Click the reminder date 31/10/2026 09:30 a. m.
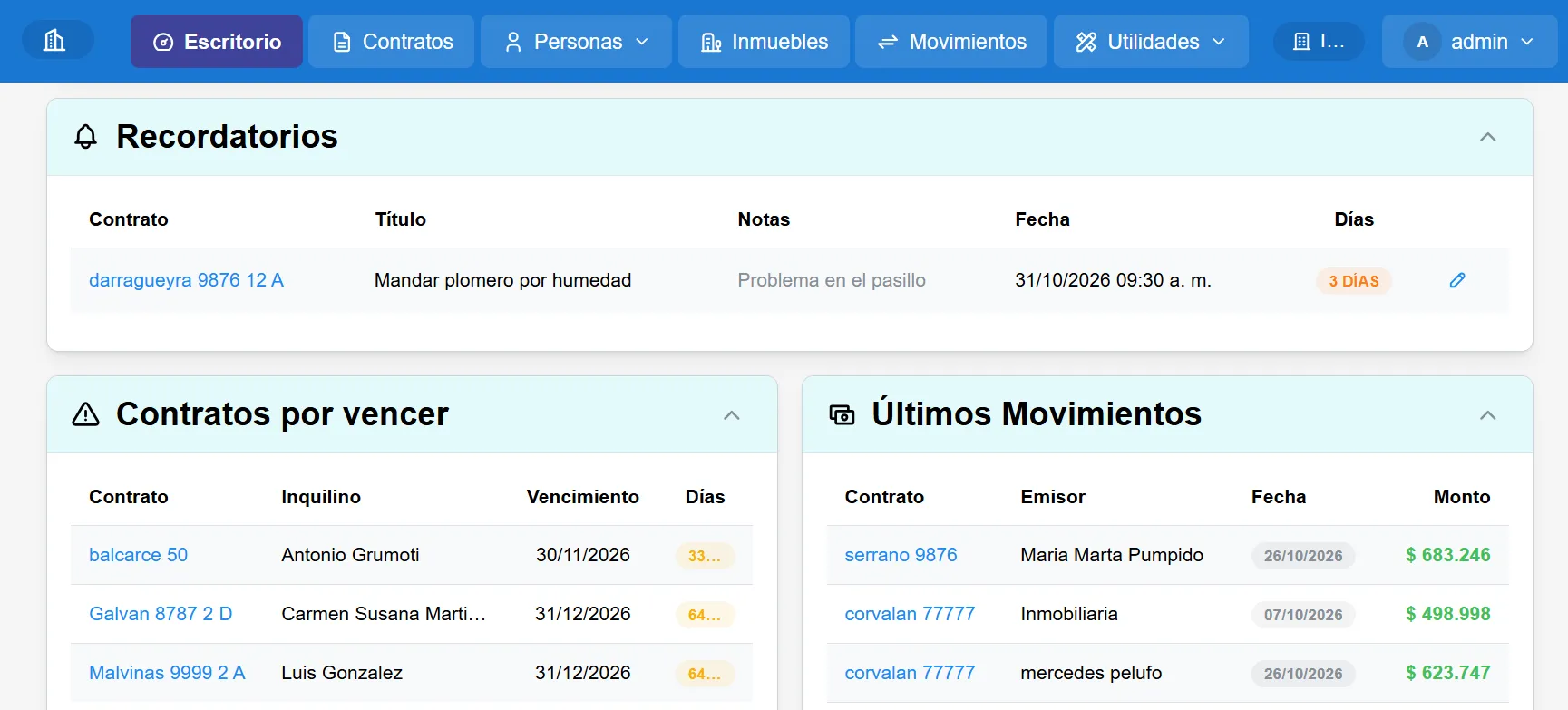The width and height of the screenshot is (1568, 710). [1113, 280]
